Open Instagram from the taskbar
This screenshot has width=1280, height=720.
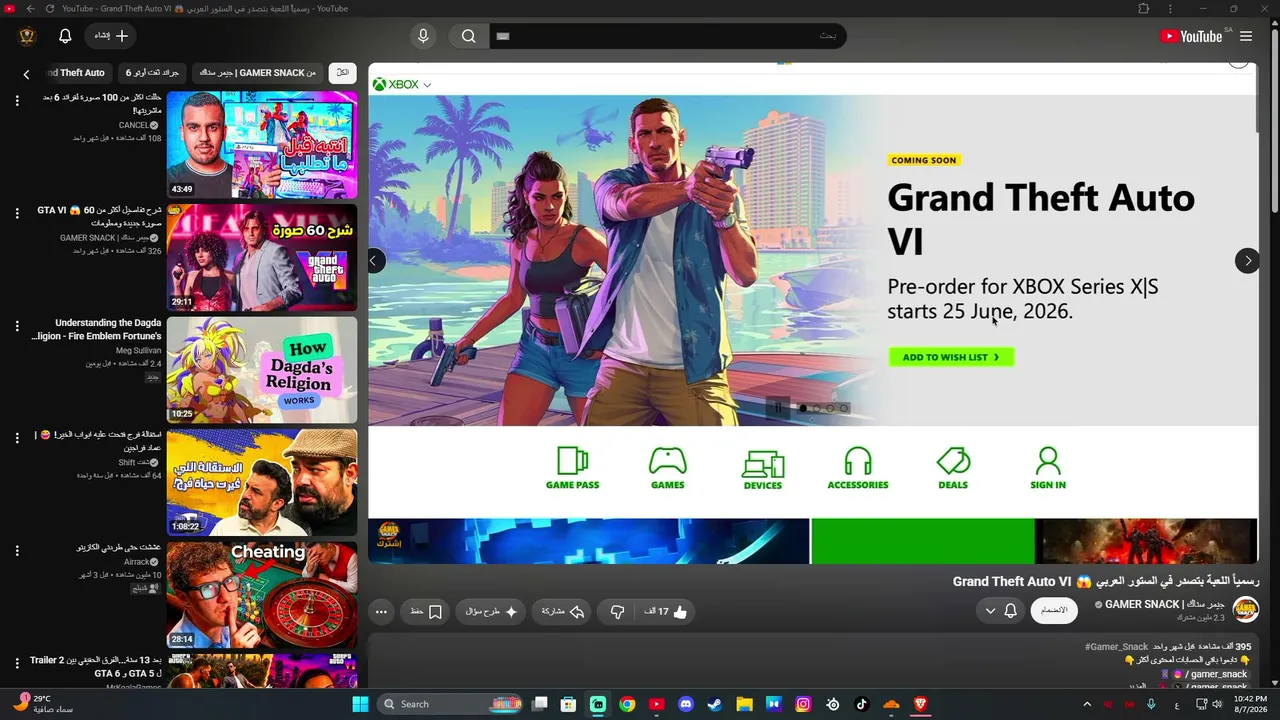coord(803,704)
